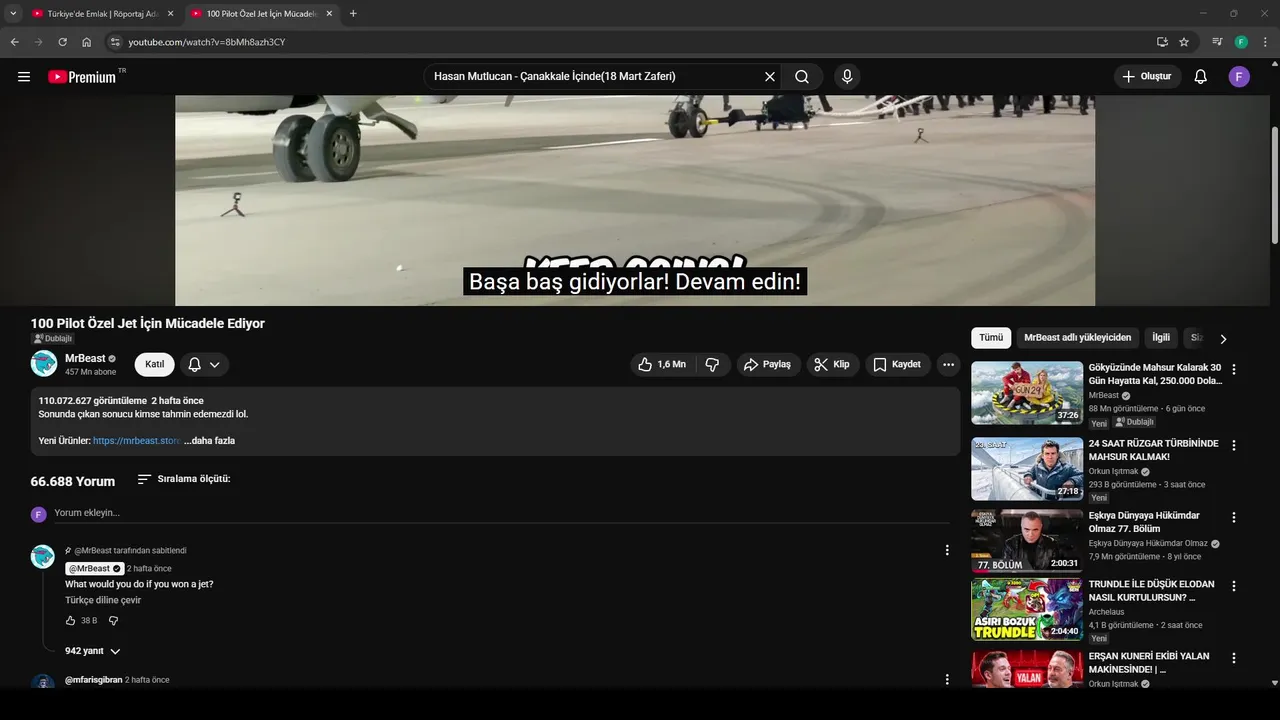The width and height of the screenshot is (1280, 720).
Task: Open Eşkıya Dünyaya Hükümdar Olmaz thumbnail
Action: (x=1027, y=541)
